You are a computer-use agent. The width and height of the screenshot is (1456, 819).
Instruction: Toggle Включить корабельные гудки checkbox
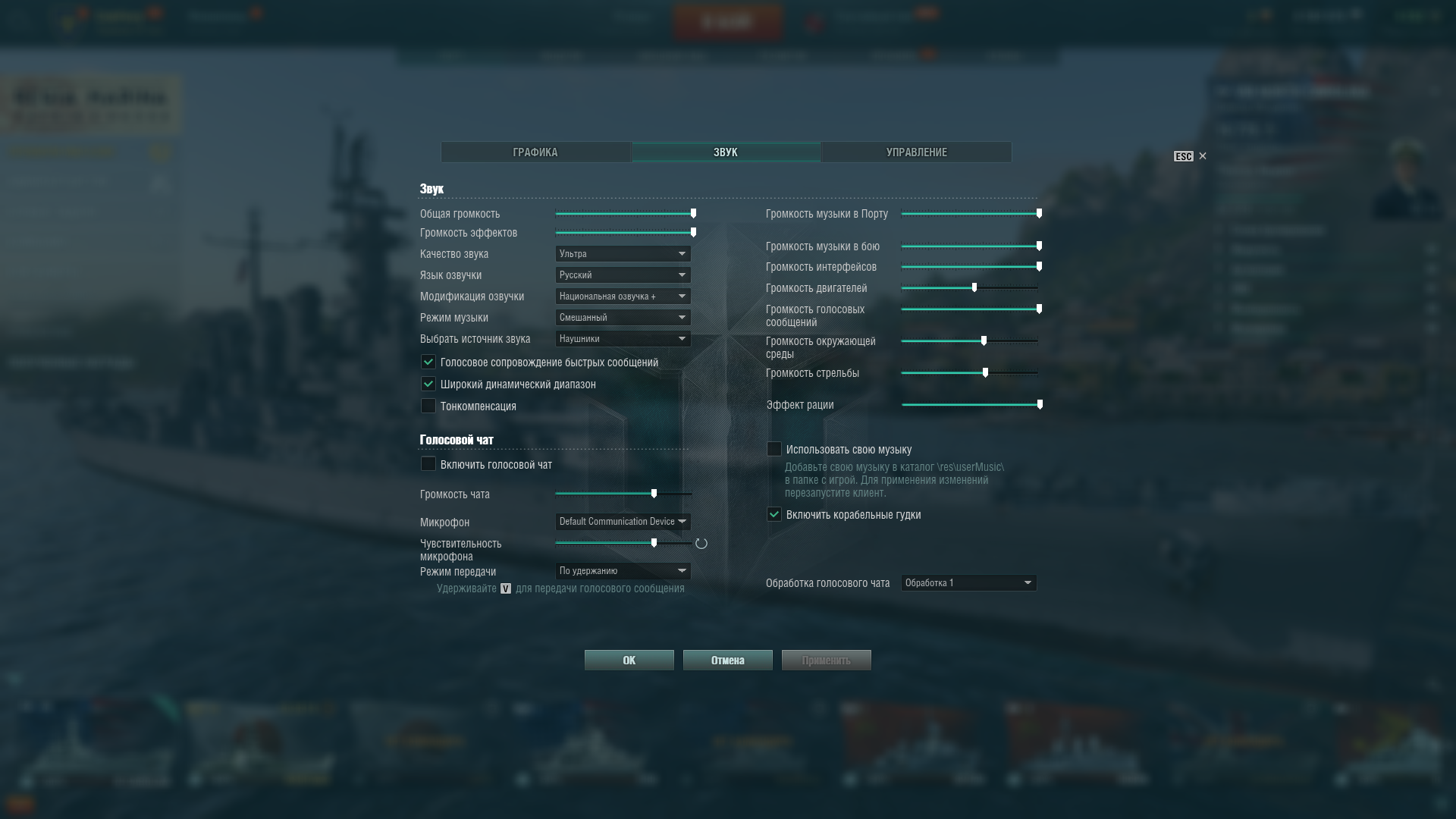pos(774,514)
